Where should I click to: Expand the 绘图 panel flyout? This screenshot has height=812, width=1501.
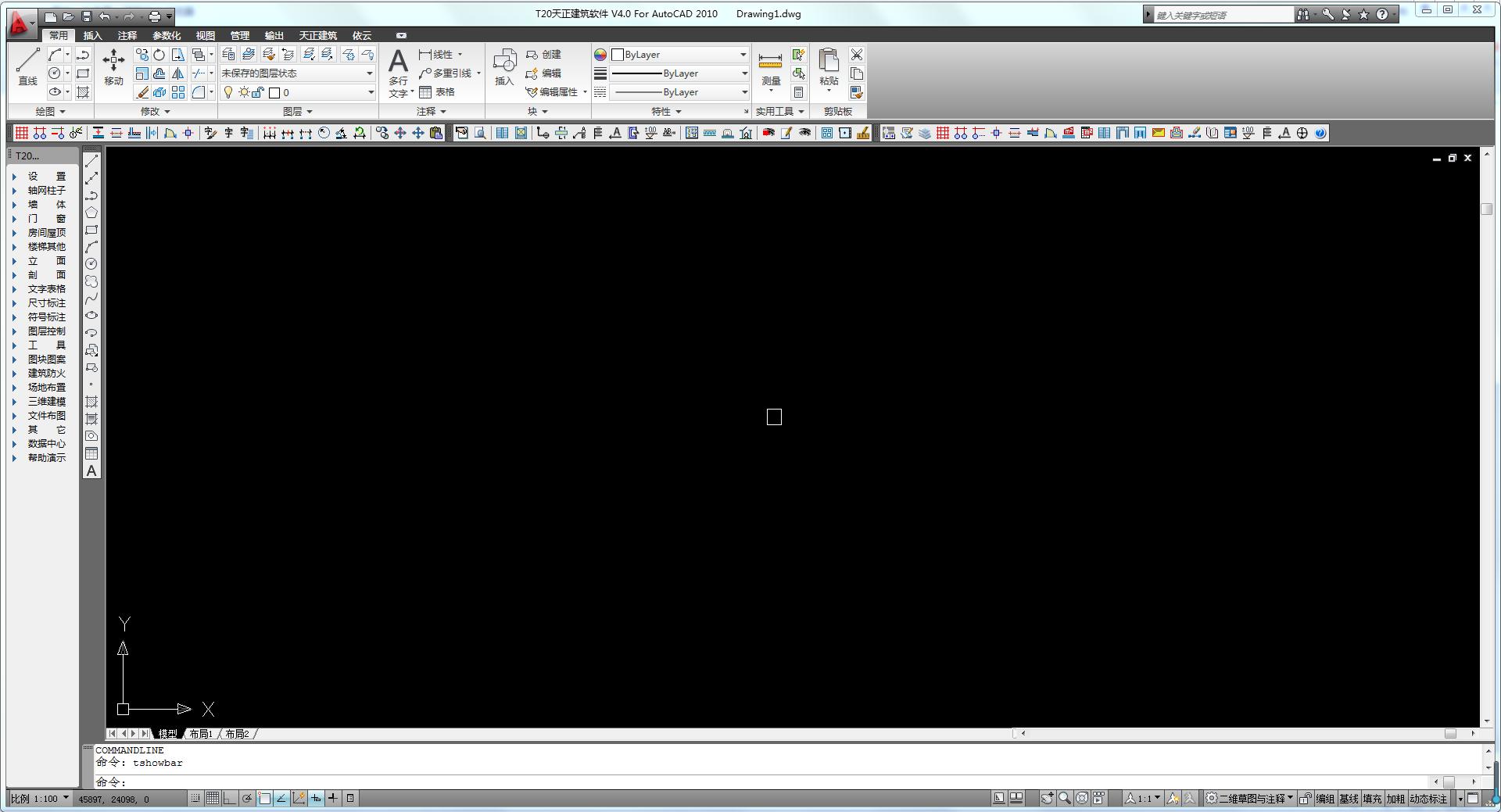(50, 112)
